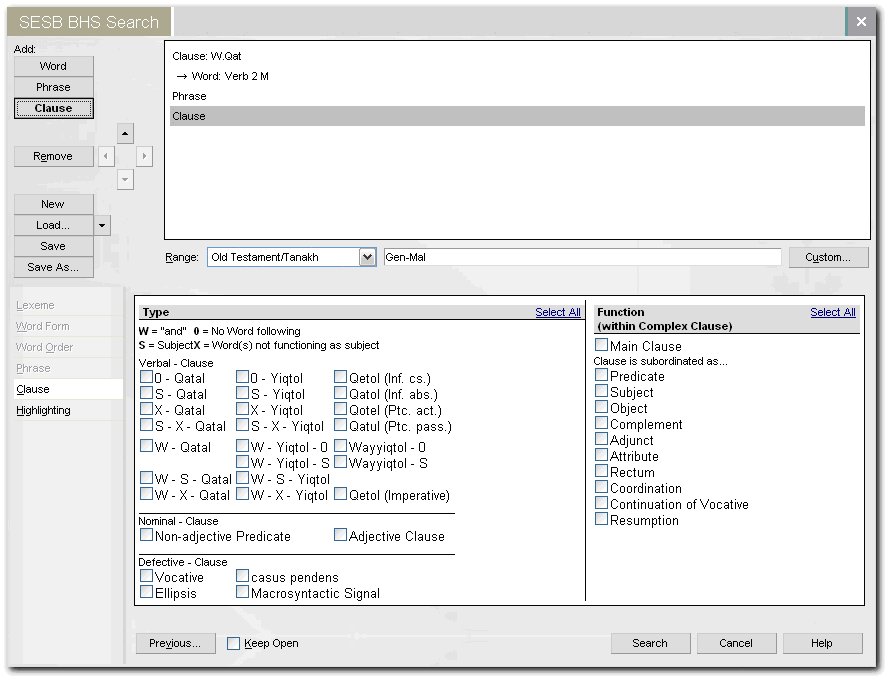Tick the Object function checkbox
The height and width of the screenshot is (680, 889).
pos(602,407)
